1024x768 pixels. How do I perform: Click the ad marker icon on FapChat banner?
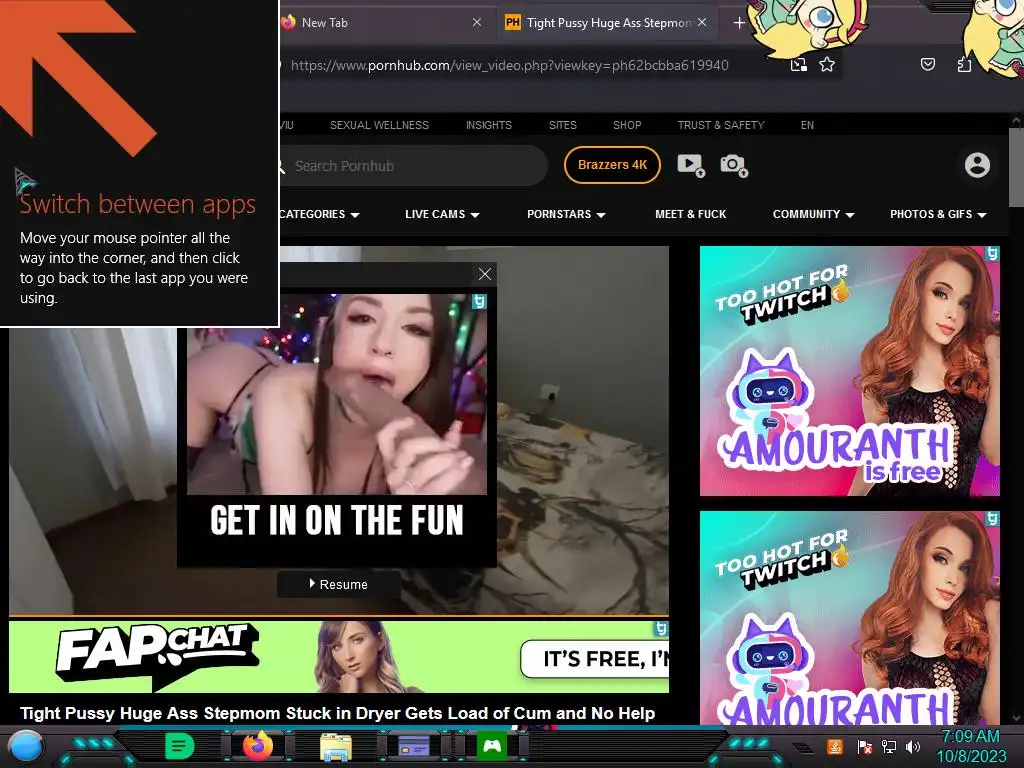click(661, 628)
